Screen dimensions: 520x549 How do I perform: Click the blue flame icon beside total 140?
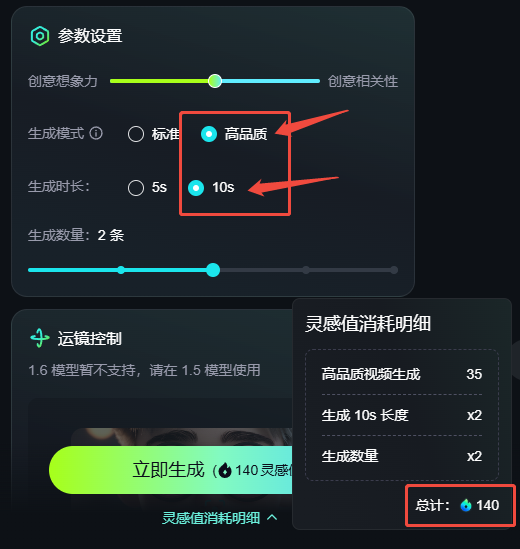(466, 505)
